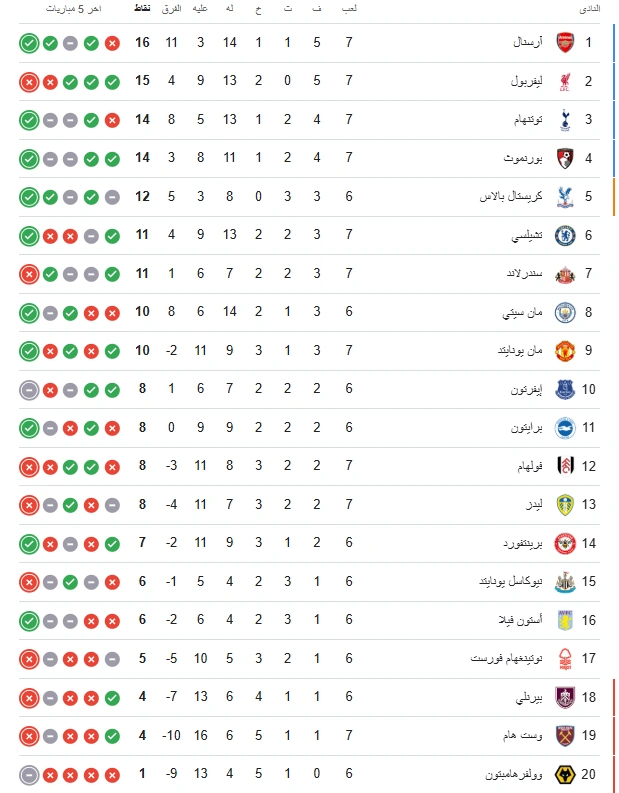Select the grey draw icon in Wolverhampton's form
Screen dimensions: 619x793
click(28, 774)
